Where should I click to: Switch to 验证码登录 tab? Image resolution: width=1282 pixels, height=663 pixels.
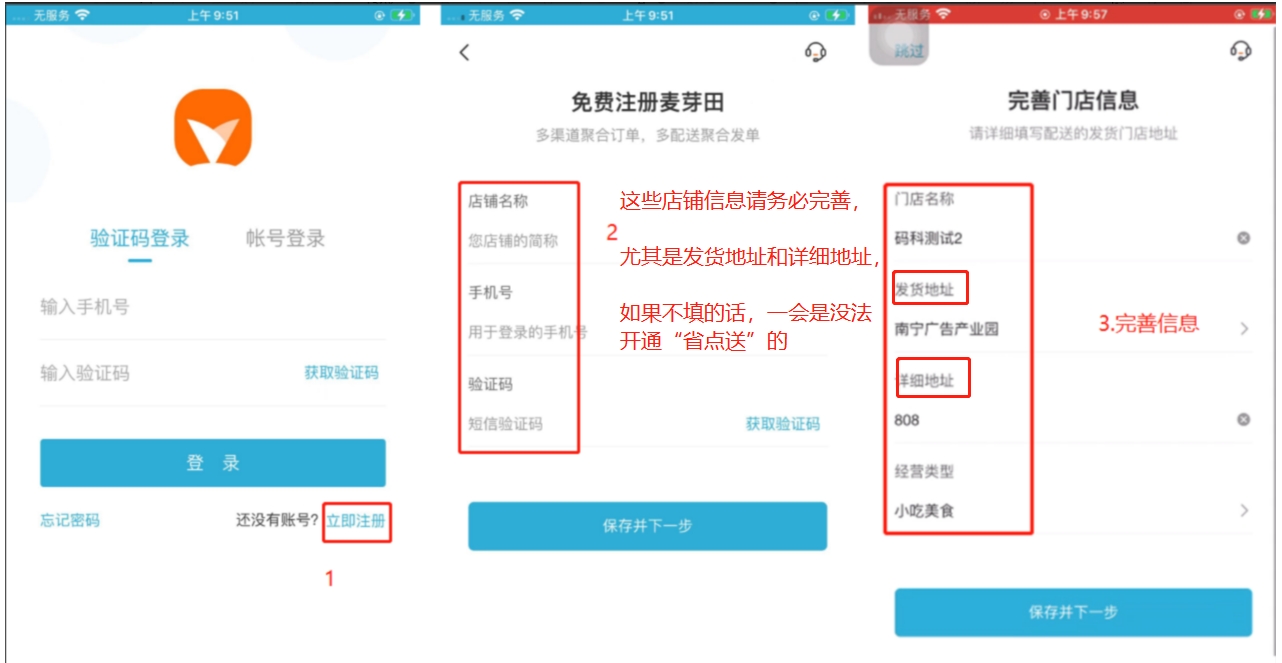pos(140,238)
